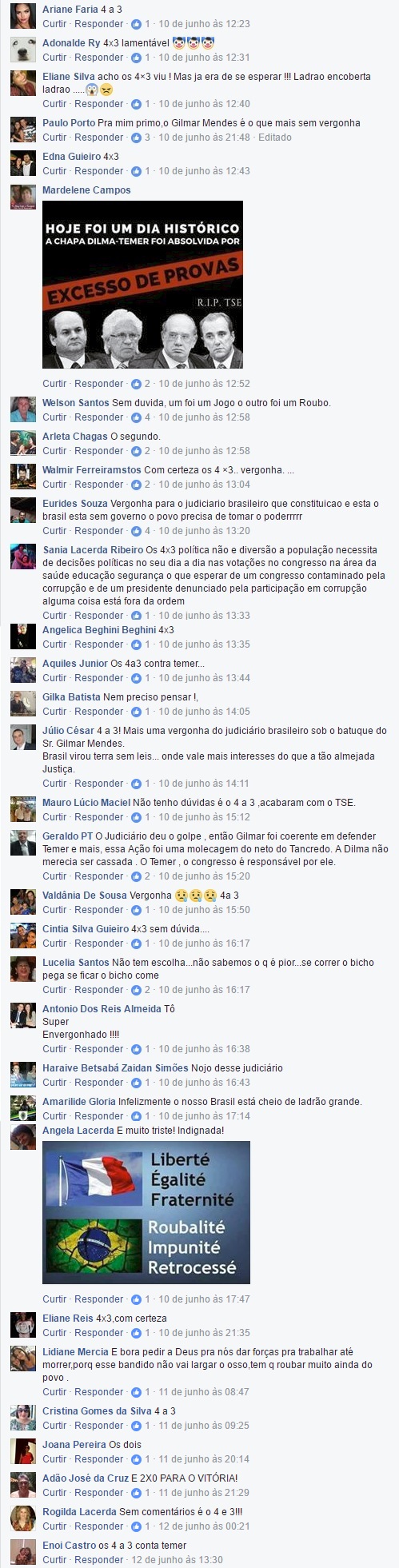
Task: Click like icon under Eurides Souza comment
Action: point(136,531)
